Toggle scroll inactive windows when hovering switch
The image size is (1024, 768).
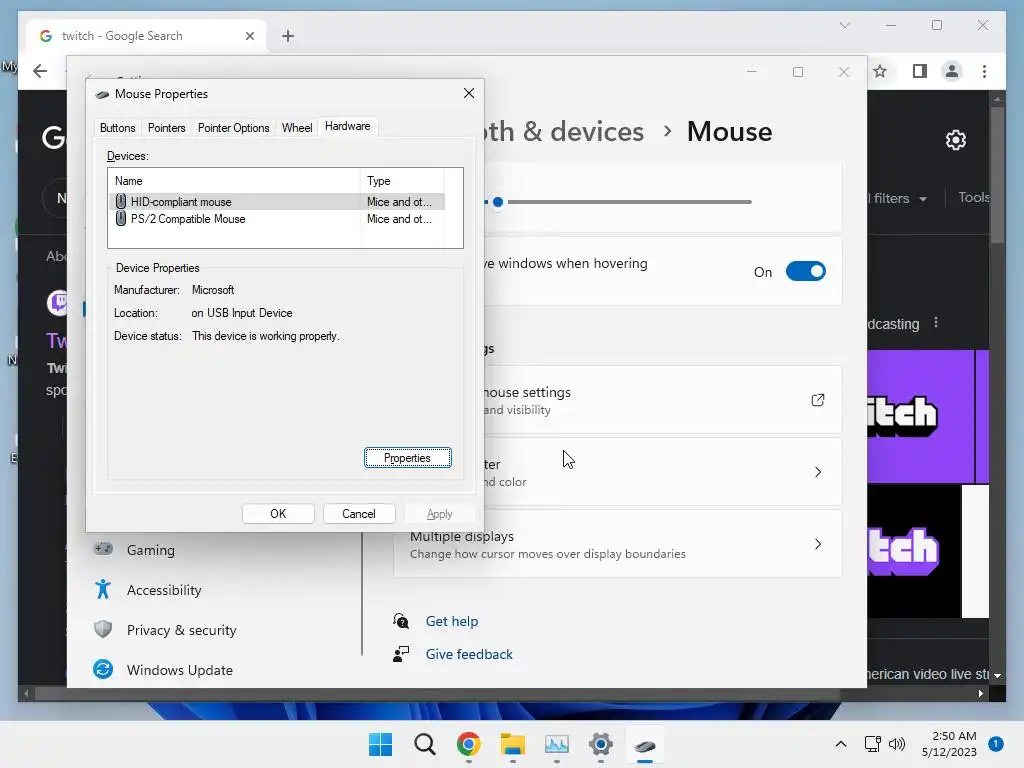[x=805, y=271]
